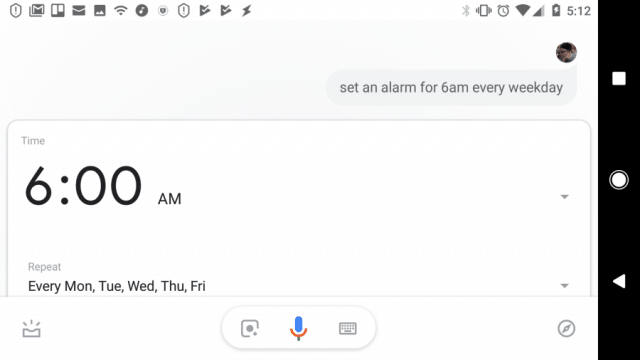Viewport: 640px width, 360px height.
Task: Expand the Repeat dropdown arrow
Action: click(x=564, y=286)
